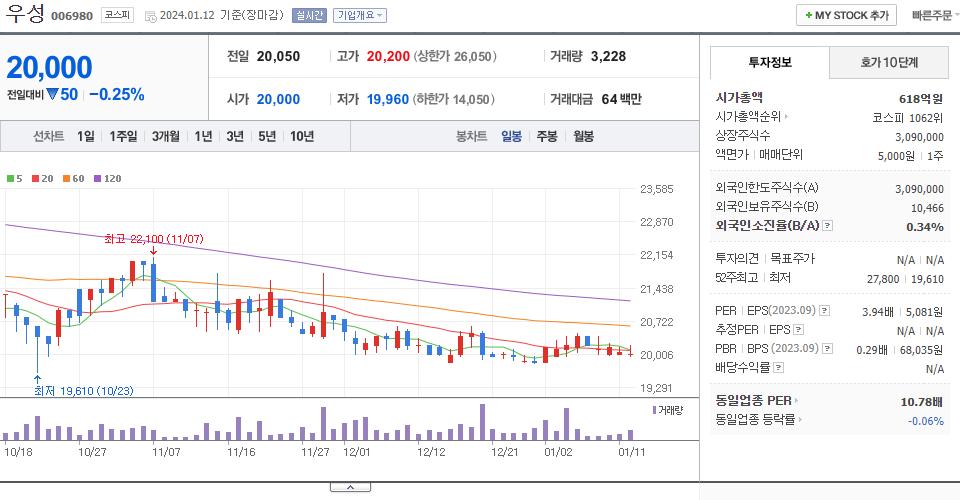Expand the 빠른주문 menu
This screenshot has height=500, width=960.
934,15
